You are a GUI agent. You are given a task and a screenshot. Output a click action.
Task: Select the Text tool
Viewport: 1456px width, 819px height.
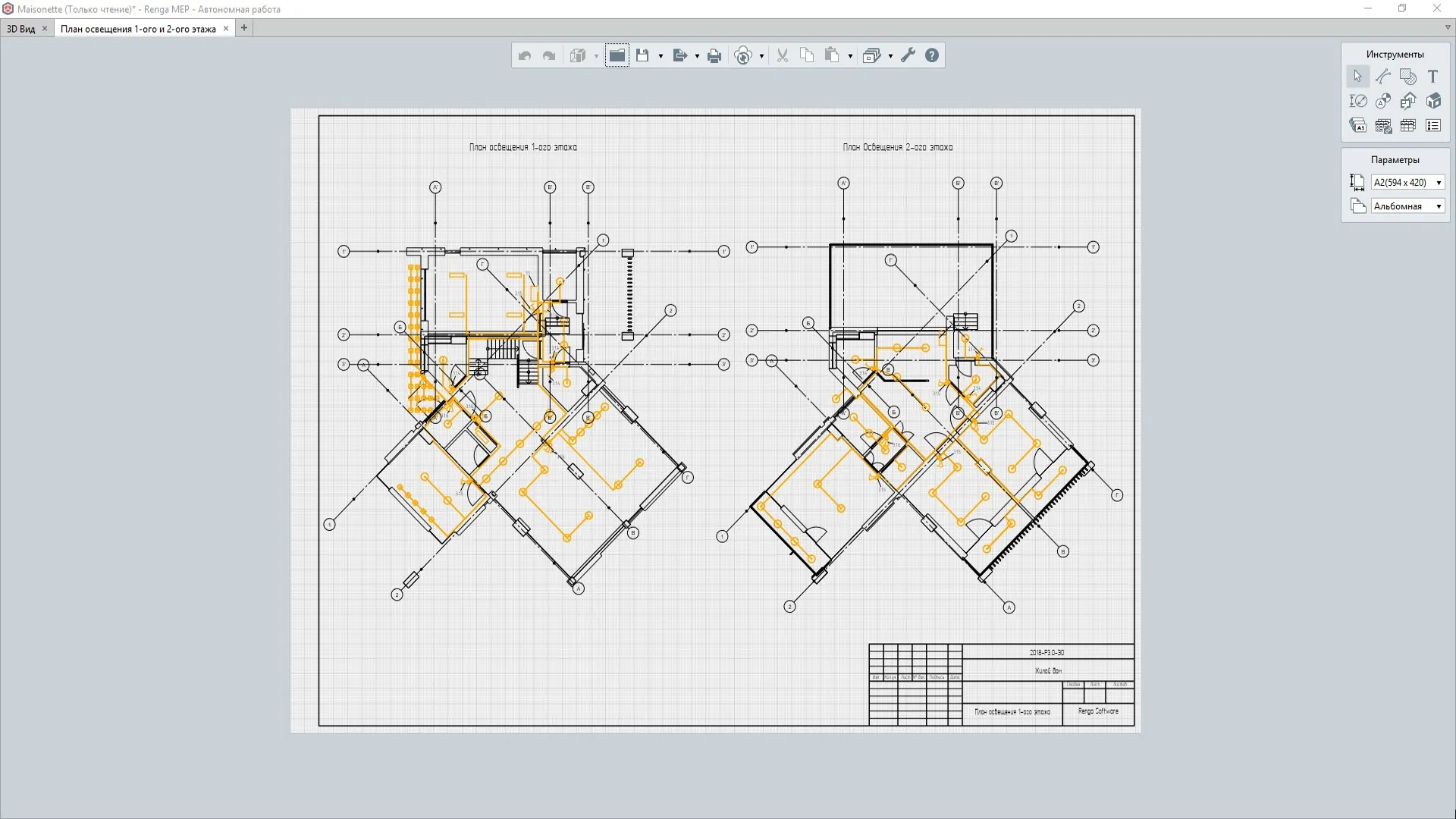pos(1432,77)
